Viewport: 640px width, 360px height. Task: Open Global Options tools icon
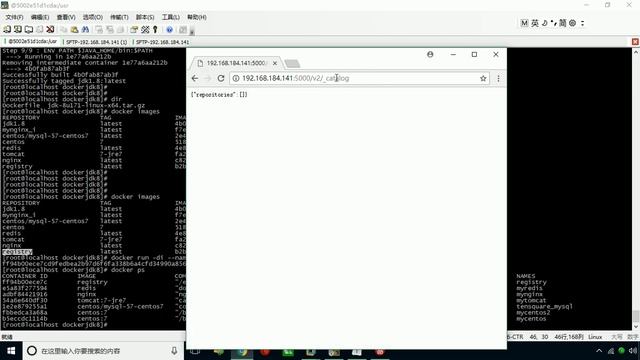point(145,29)
